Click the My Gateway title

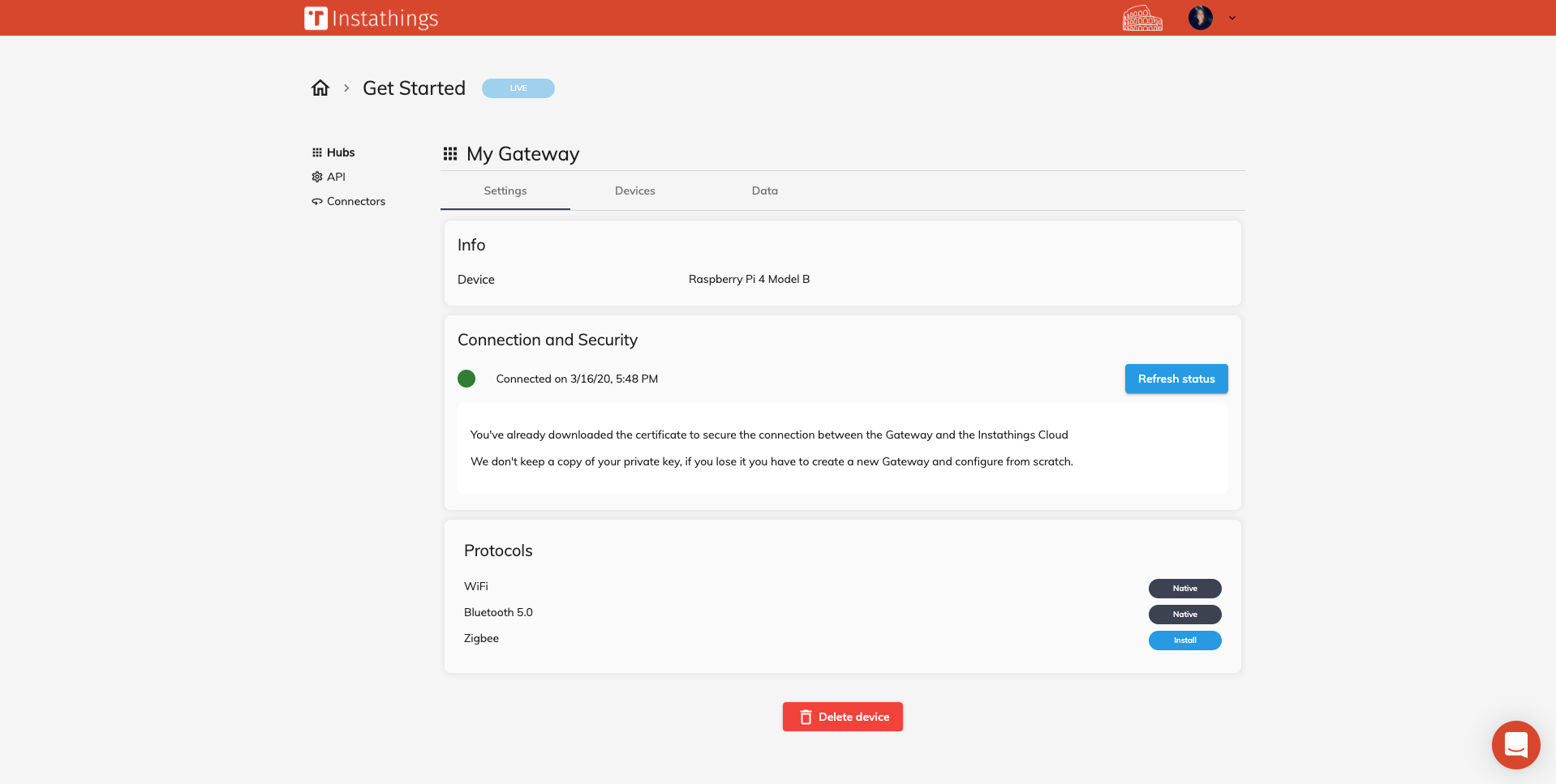(x=523, y=154)
